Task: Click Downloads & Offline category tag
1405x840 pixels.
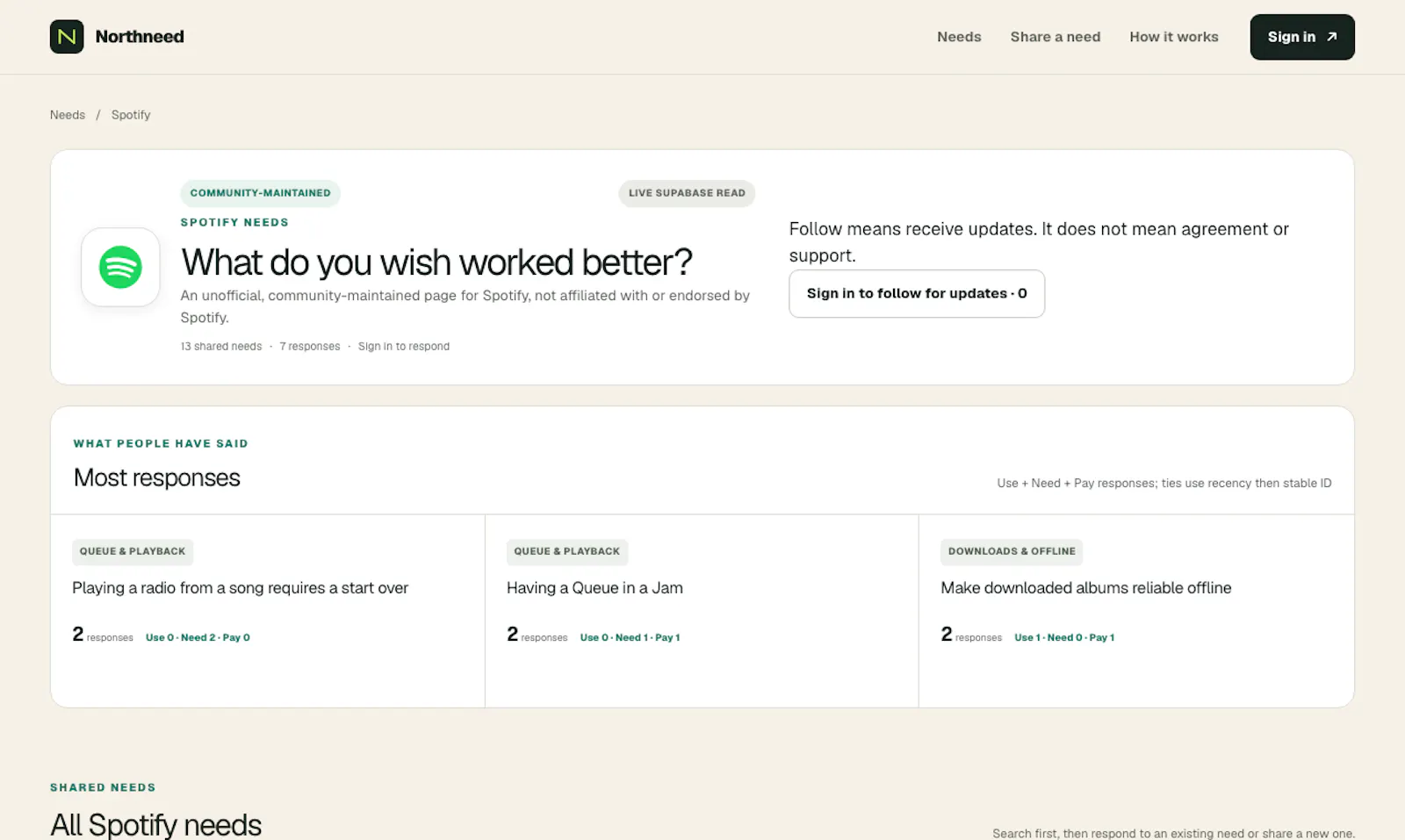Action: (1012, 551)
